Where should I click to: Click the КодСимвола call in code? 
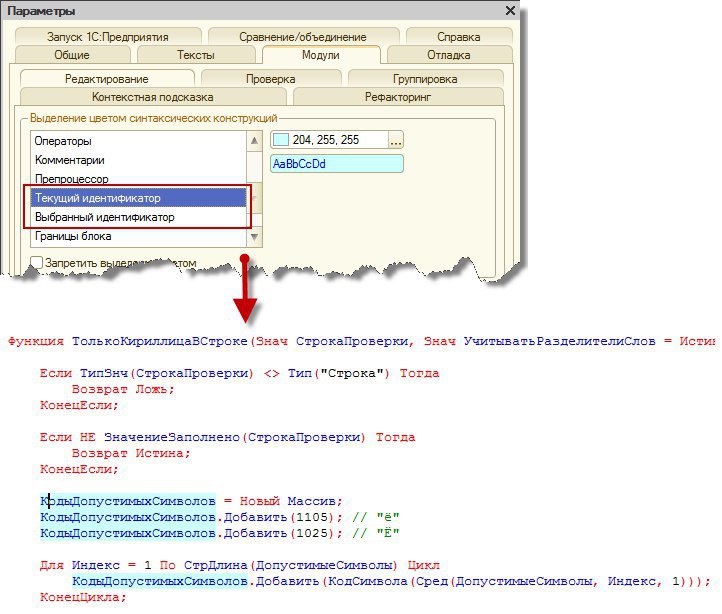[x=368, y=581]
